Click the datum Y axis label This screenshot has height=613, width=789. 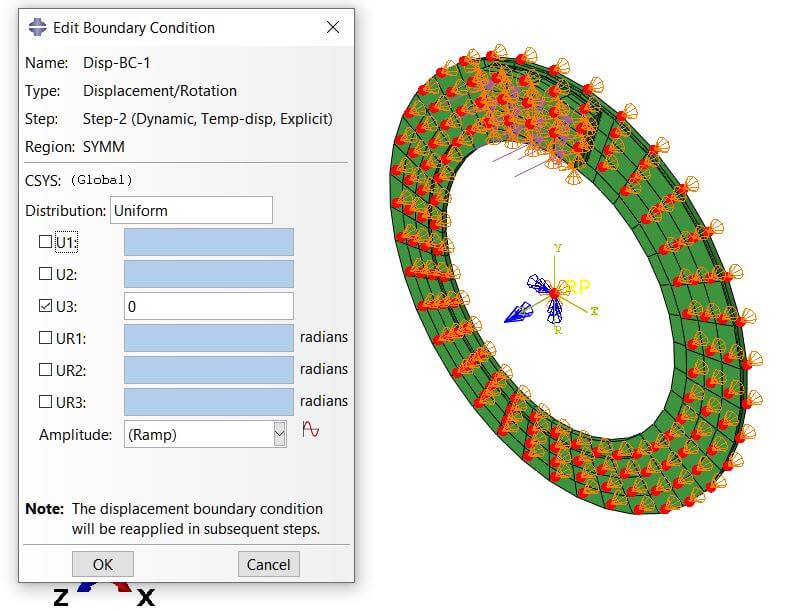[558, 248]
